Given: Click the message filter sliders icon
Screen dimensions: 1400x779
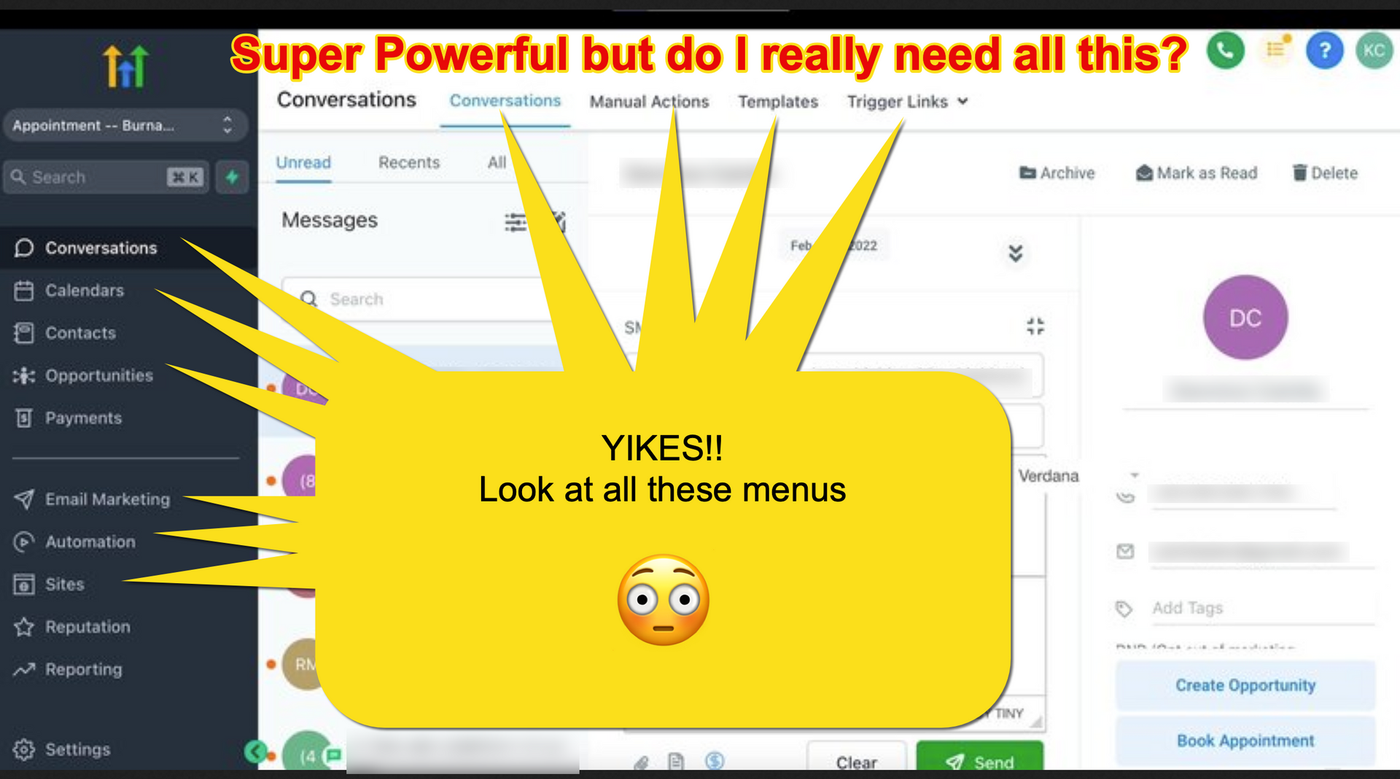Looking at the screenshot, I should [516, 222].
